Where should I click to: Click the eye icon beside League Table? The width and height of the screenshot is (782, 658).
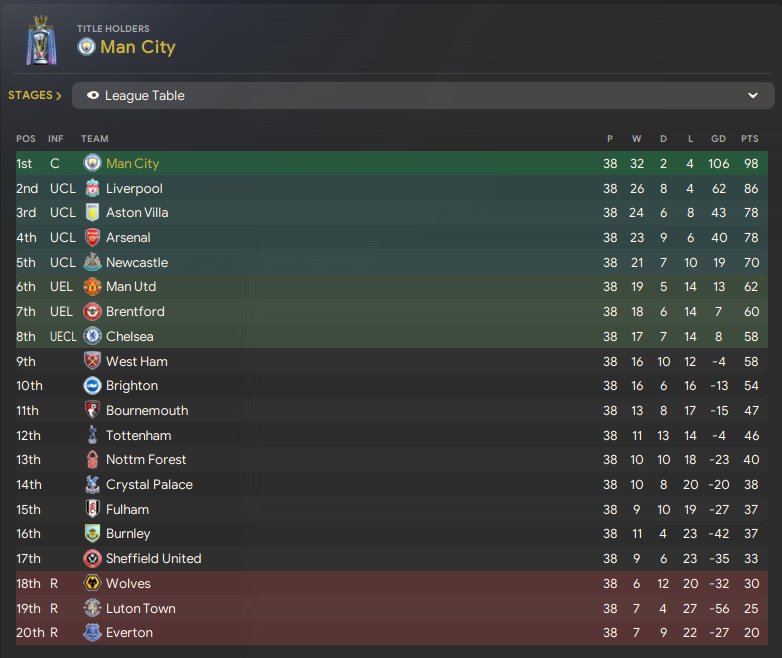93,96
